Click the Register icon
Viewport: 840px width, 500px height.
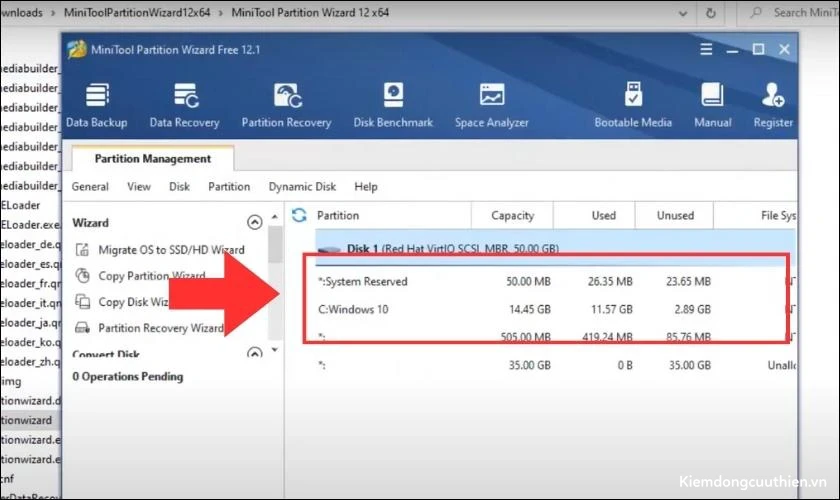(x=773, y=105)
